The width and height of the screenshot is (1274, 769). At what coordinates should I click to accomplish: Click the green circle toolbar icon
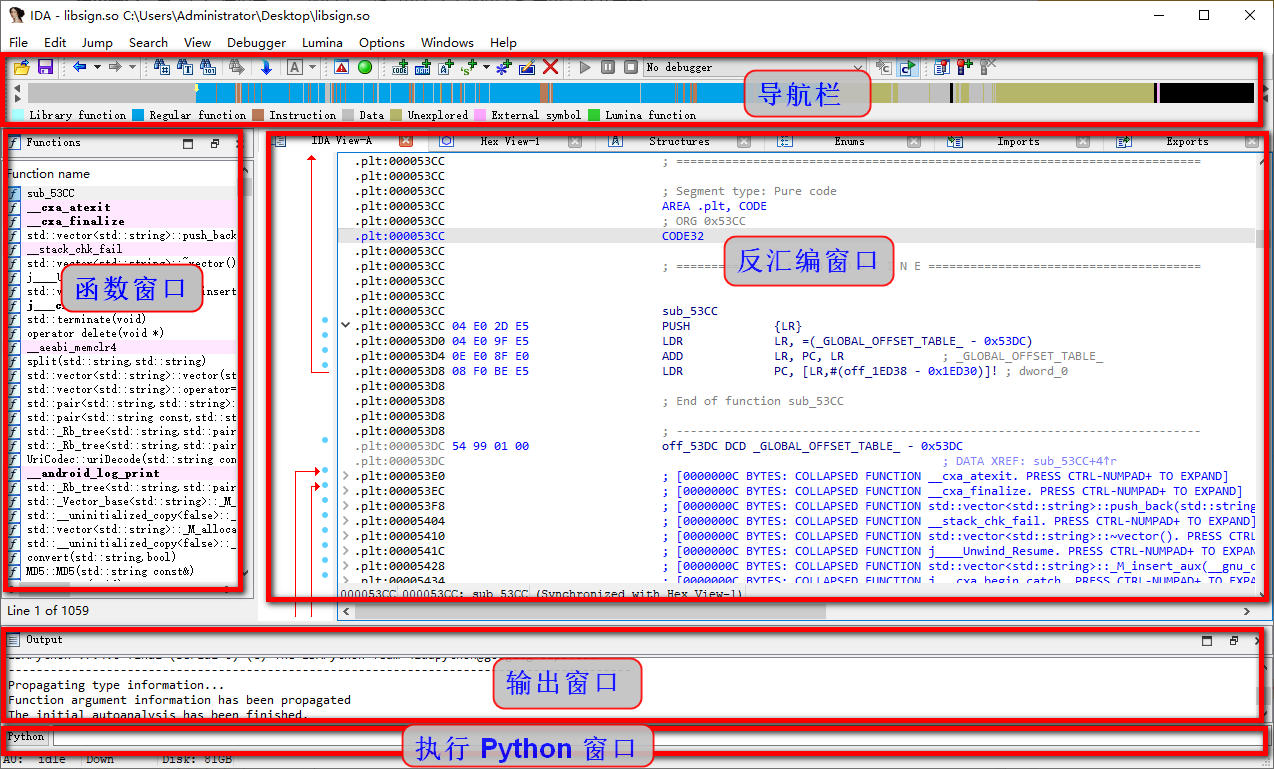[x=365, y=67]
